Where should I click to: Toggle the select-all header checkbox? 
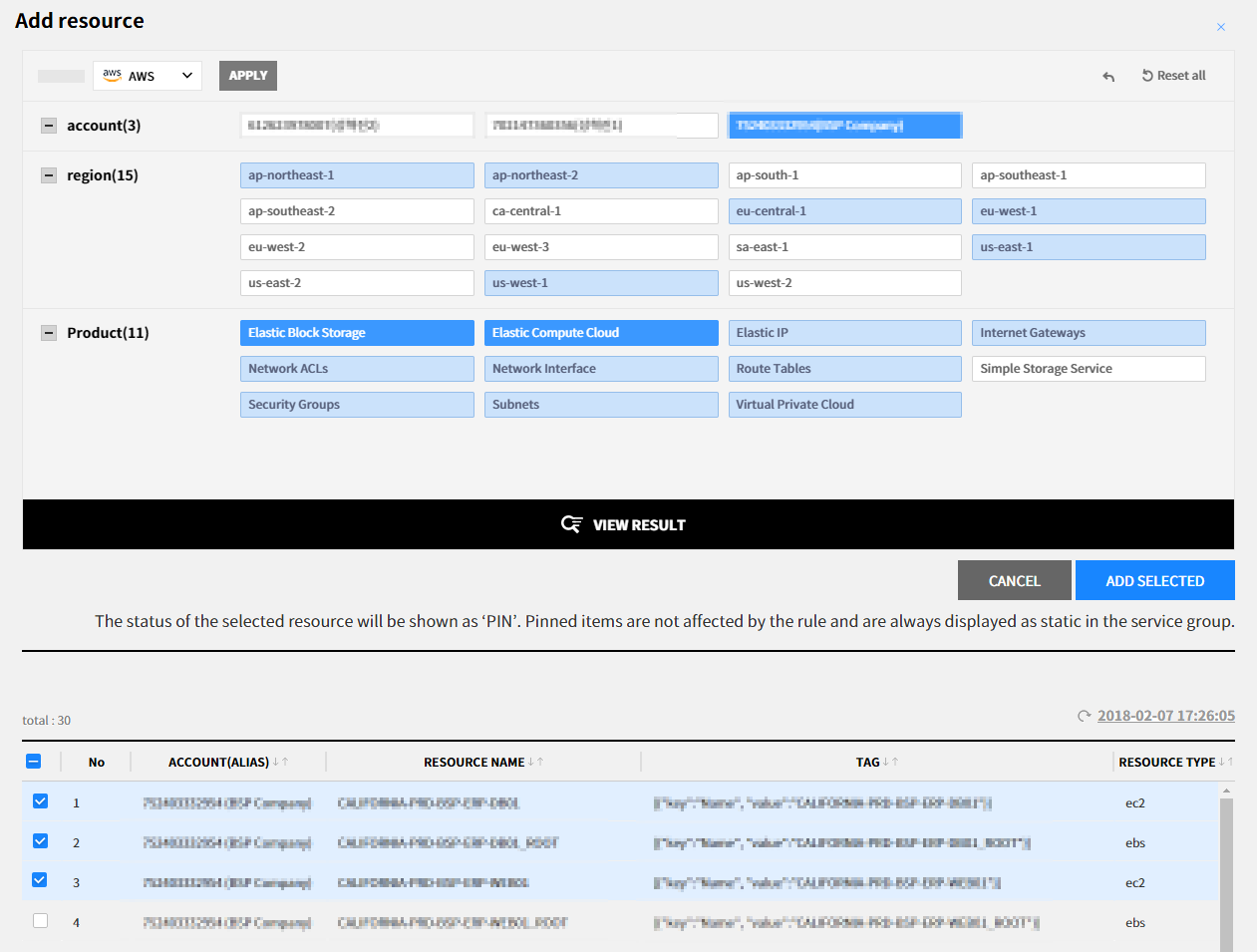point(34,762)
